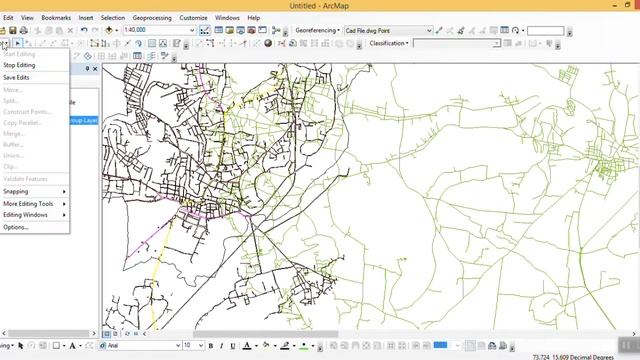Open the Attributes window icon in the Editor toolbar

(x=152, y=43)
